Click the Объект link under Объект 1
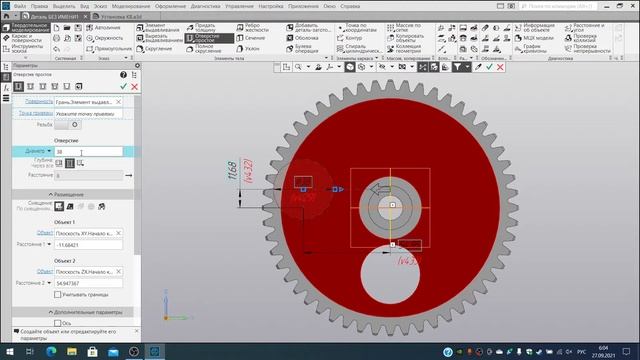This screenshot has width=640, height=360. pos(45,233)
